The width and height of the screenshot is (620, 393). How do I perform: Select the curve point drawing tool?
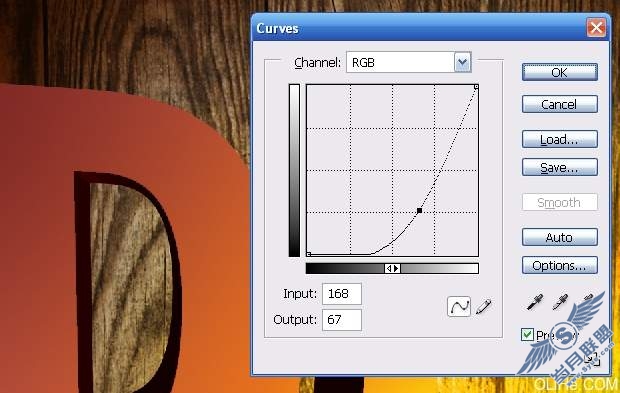459,306
